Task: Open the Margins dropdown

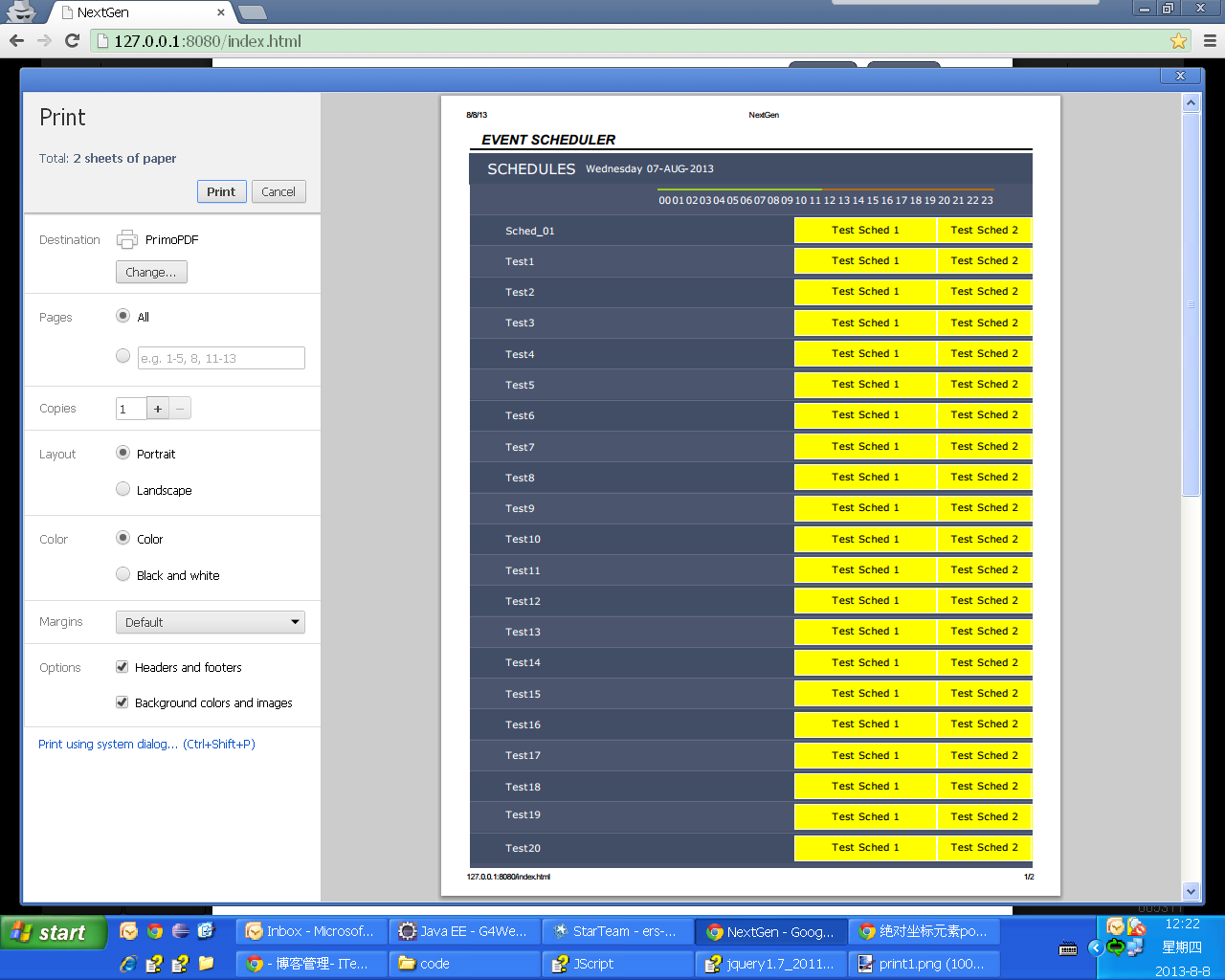Action: click(x=211, y=622)
